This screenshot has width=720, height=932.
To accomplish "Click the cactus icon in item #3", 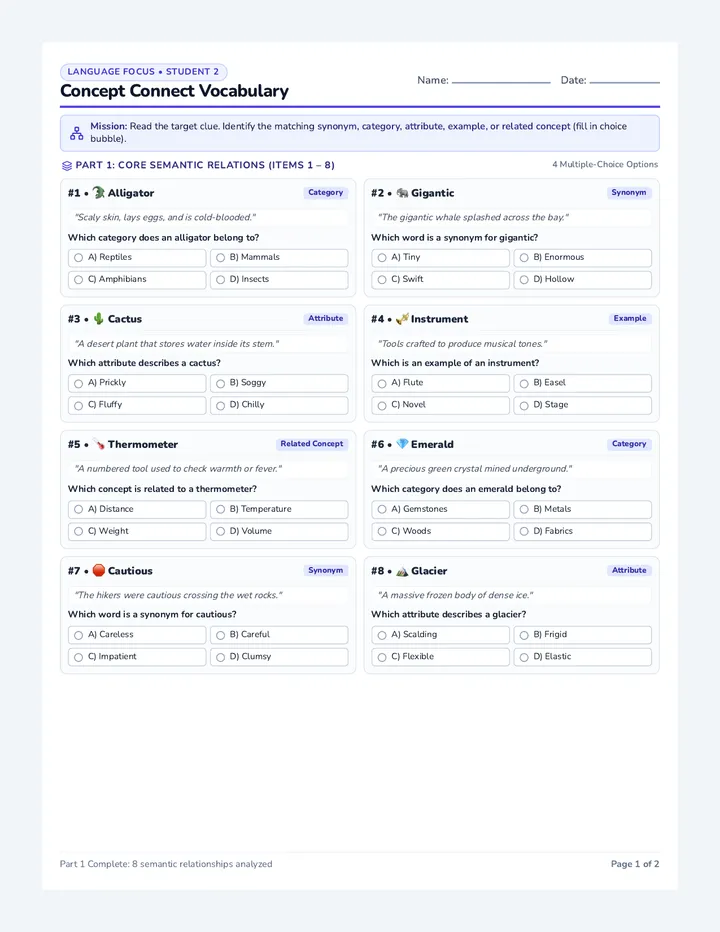I will [x=99, y=319].
